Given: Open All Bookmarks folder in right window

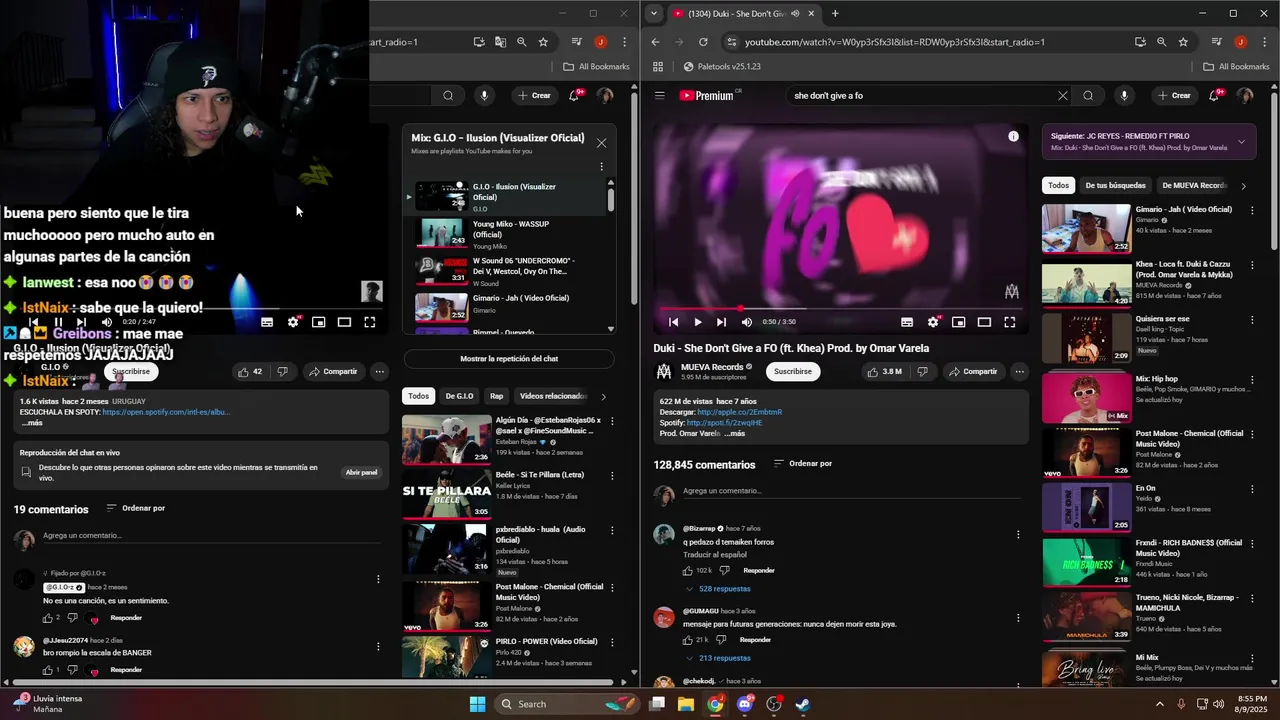Looking at the screenshot, I should (x=1236, y=67).
